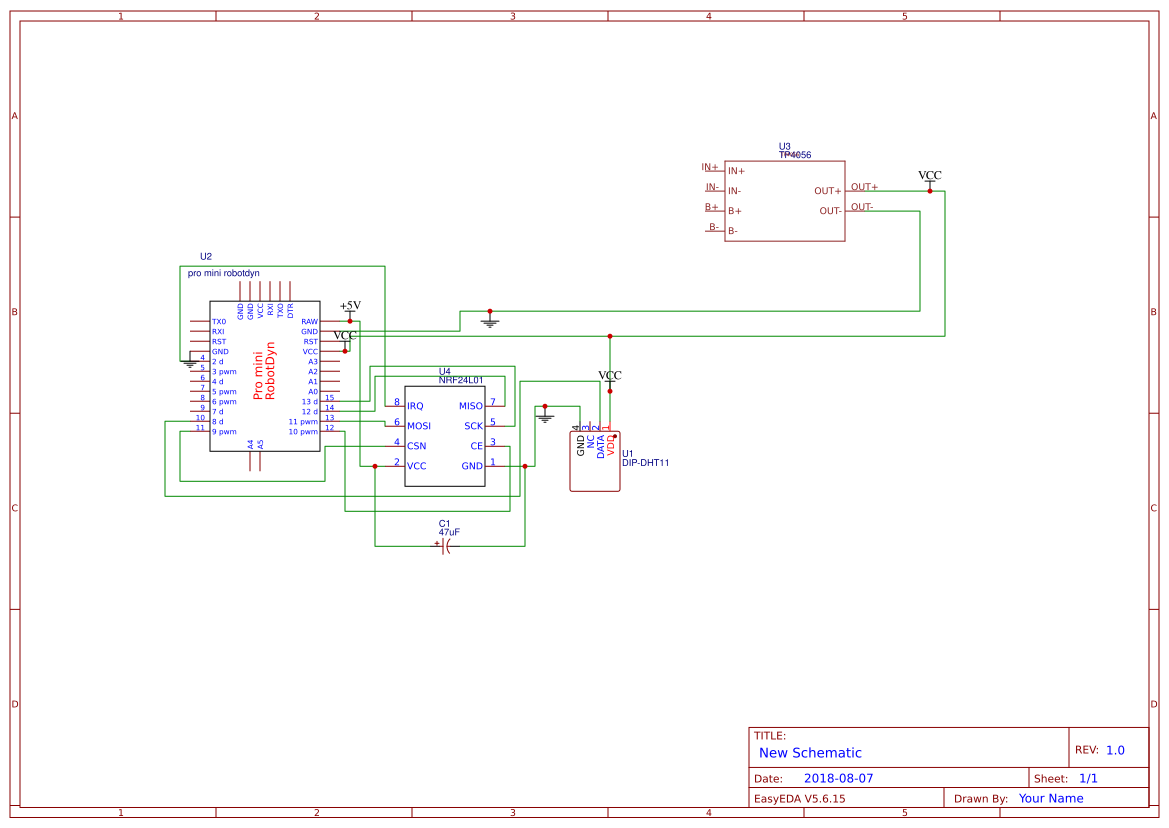Viewport: 1169px width, 828px height.
Task: Select the NRF24L01 module symbol U4
Action: pyautogui.click(x=444, y=435)
